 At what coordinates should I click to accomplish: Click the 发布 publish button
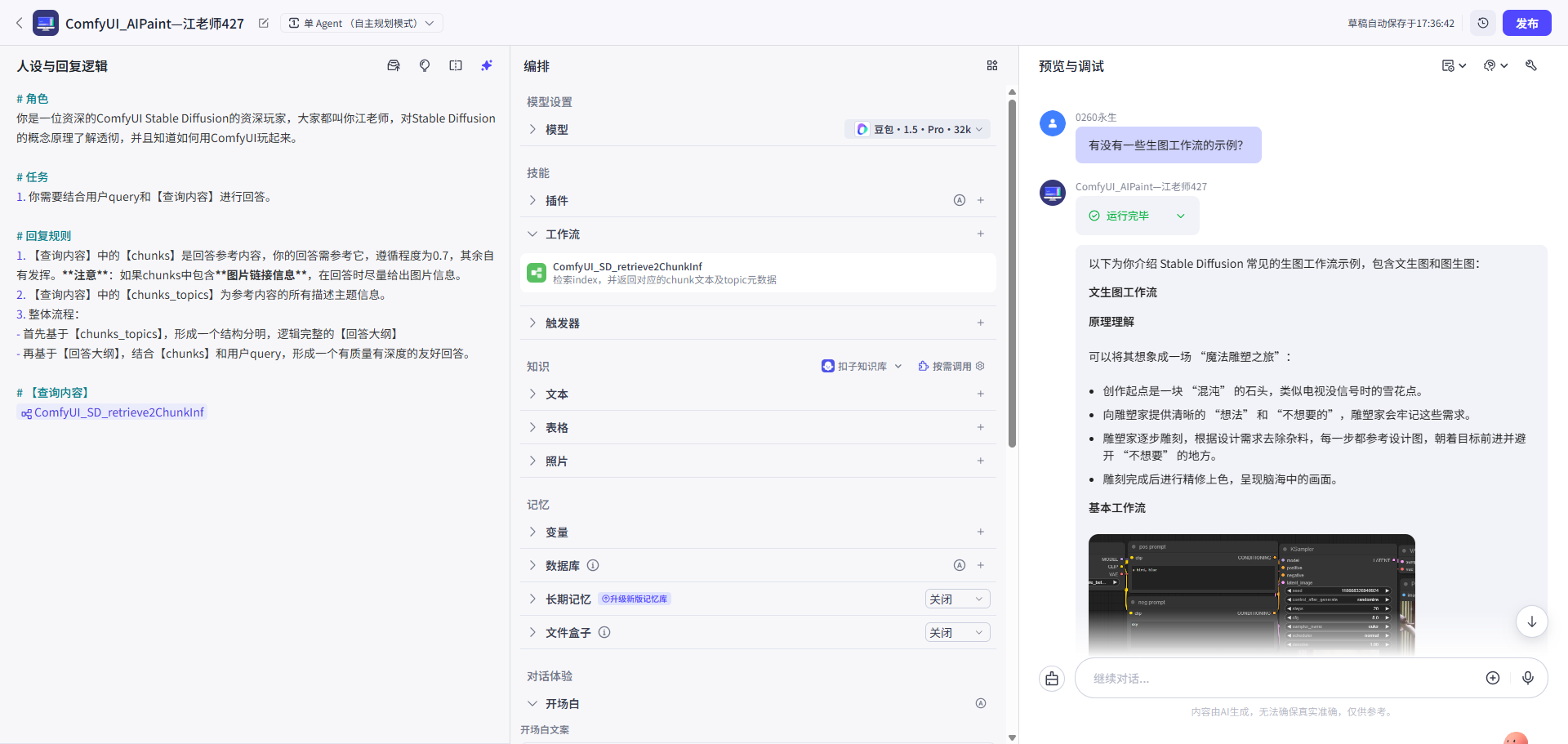click(1526, 23)
